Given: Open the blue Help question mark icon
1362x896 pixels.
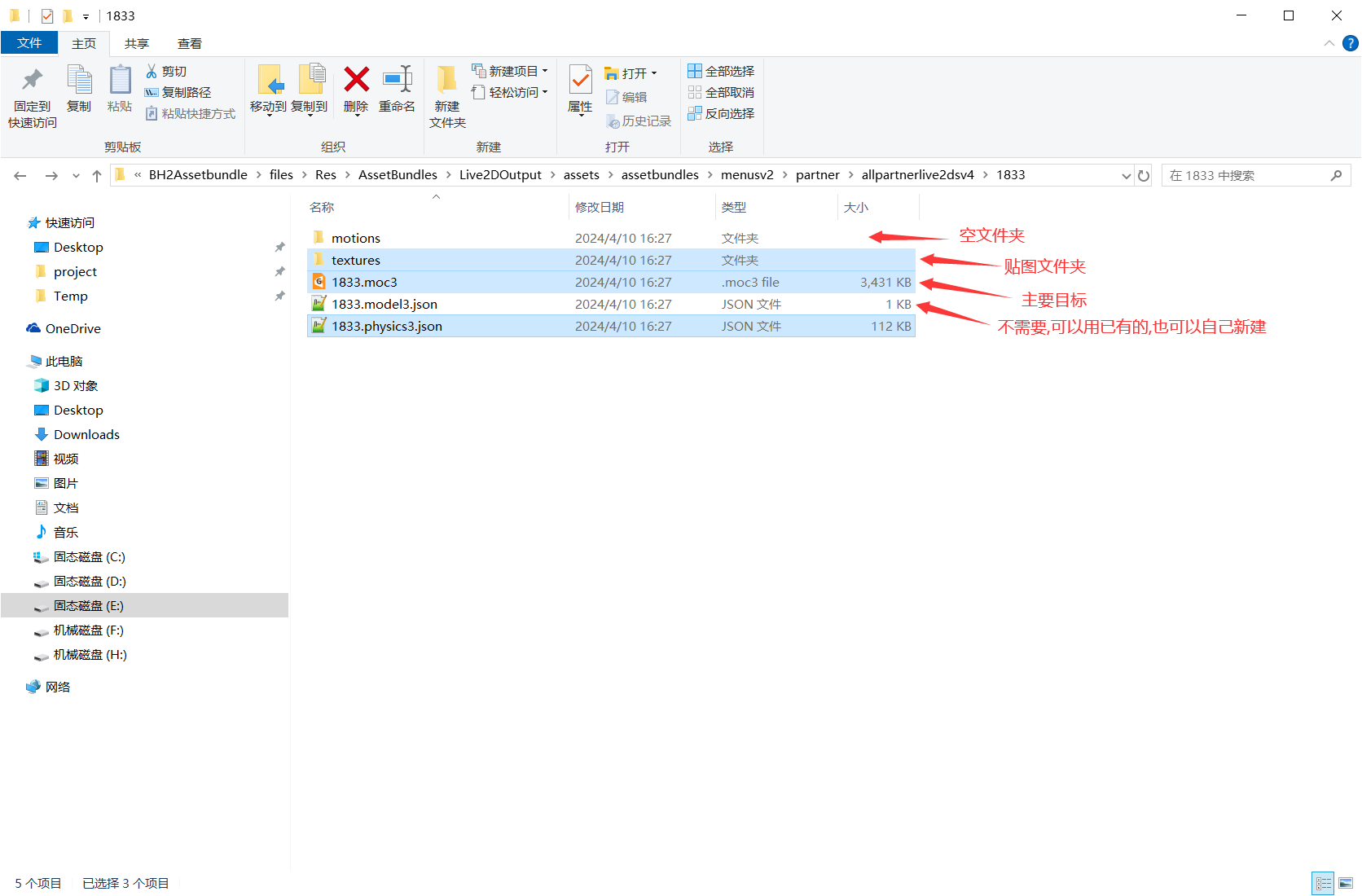Looking at the screenshot, I should coord(1350,43).
